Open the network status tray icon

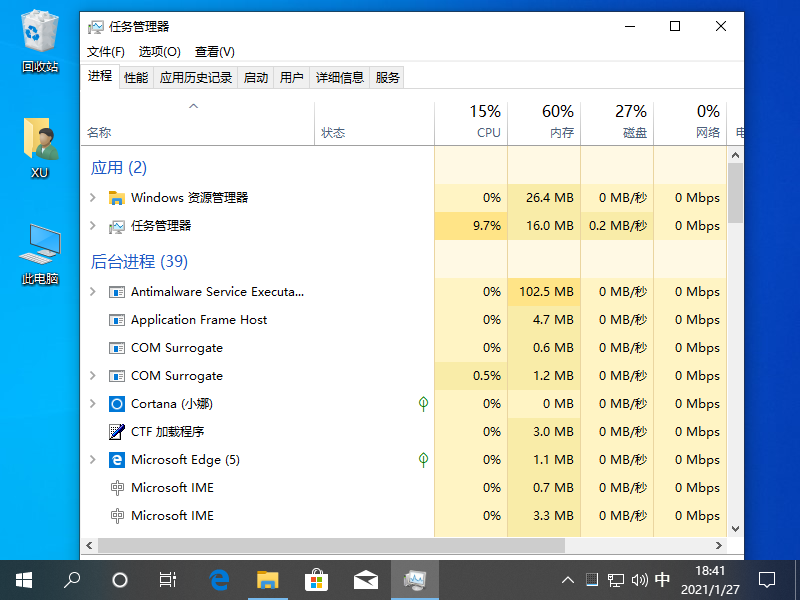coord(616,580)
